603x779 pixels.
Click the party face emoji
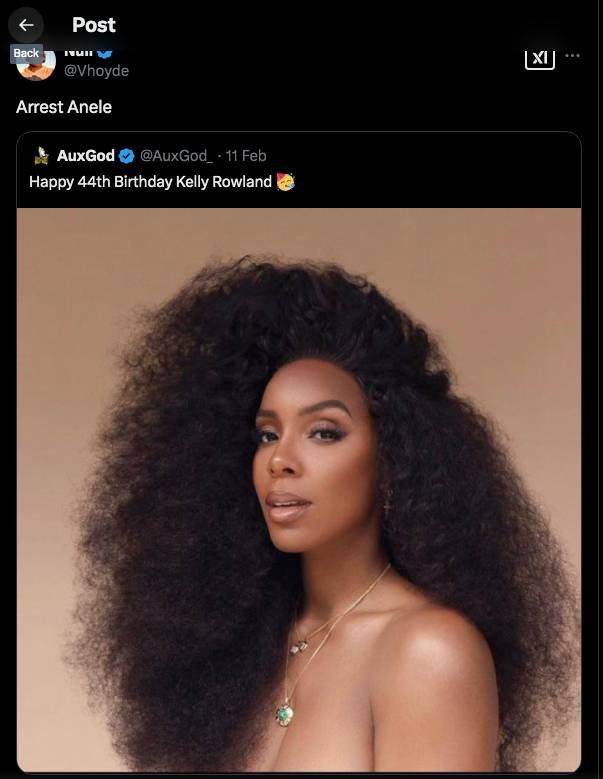[x=285, y=182]
